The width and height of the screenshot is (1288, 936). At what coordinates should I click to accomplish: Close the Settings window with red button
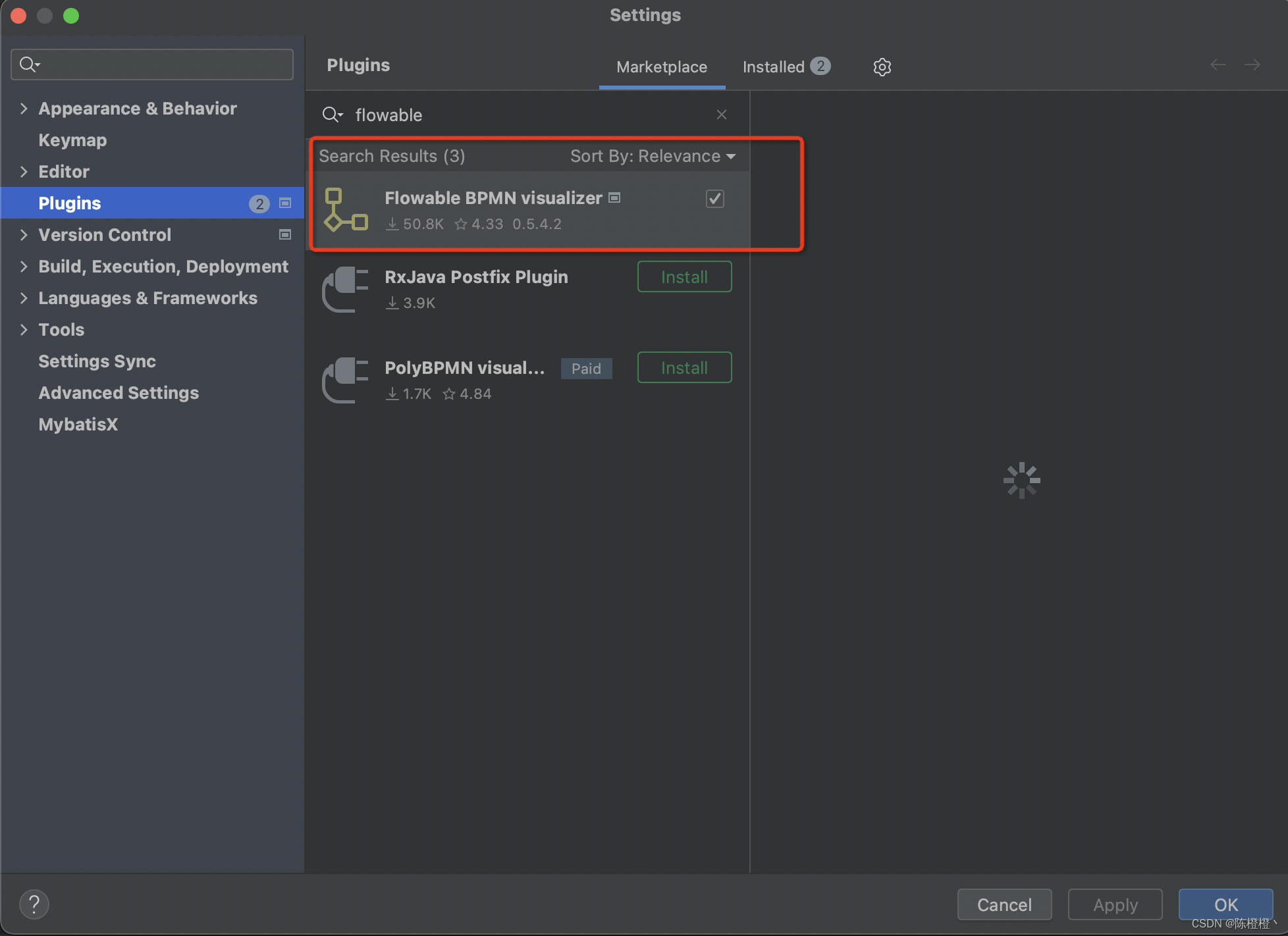tap(18, 16)
